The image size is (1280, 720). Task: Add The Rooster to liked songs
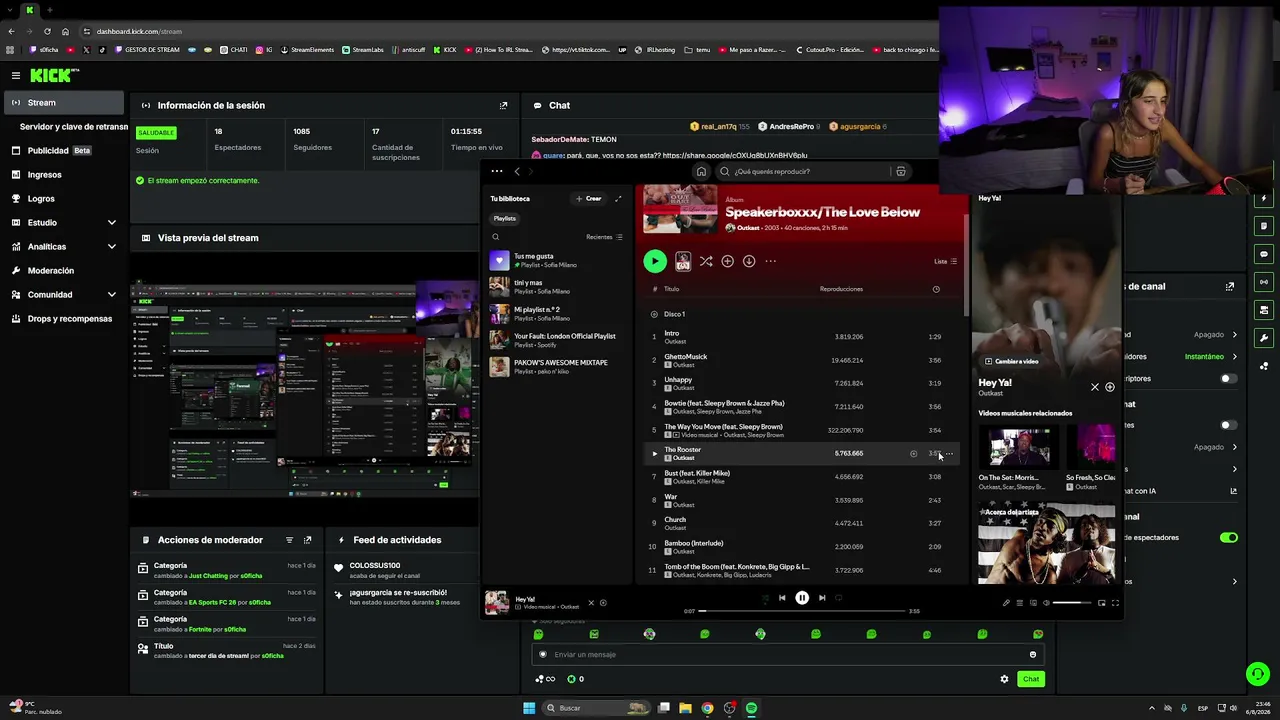pyautogui.click(x=913, y=454)
